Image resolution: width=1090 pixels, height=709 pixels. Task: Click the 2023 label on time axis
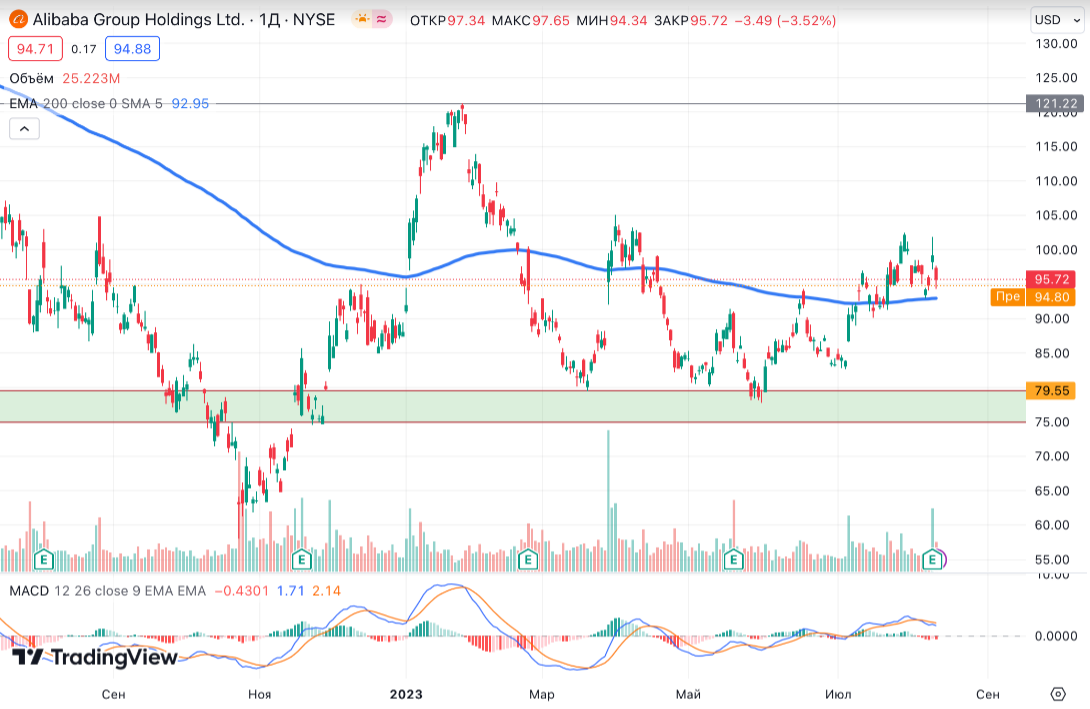406,694
